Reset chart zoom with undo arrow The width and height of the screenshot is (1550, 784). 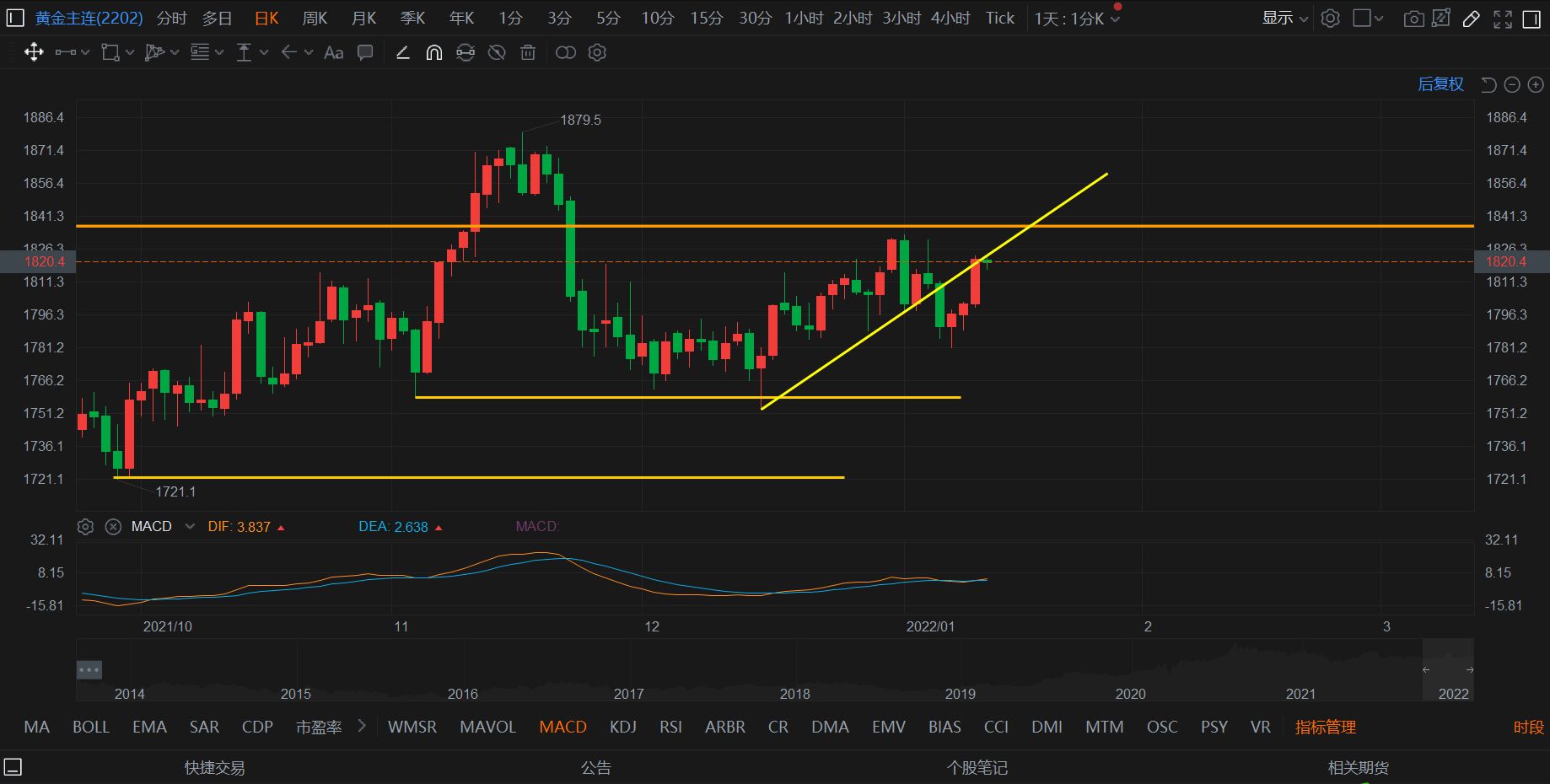point(1488,84)
